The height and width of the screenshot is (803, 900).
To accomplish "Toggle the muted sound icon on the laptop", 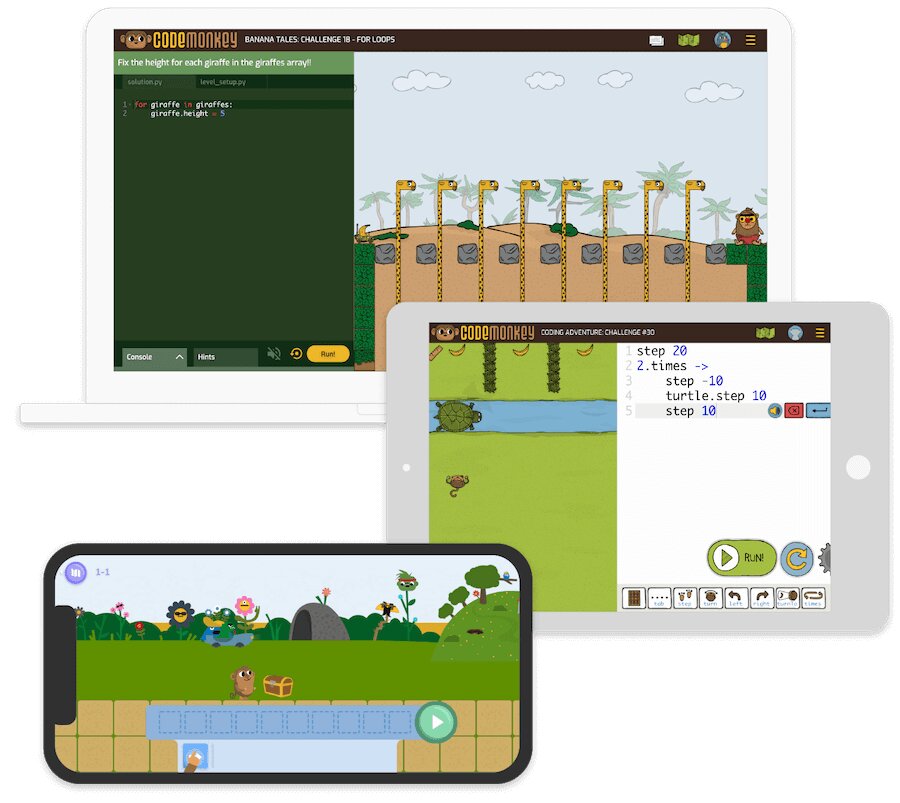I will tap(274, 354).
